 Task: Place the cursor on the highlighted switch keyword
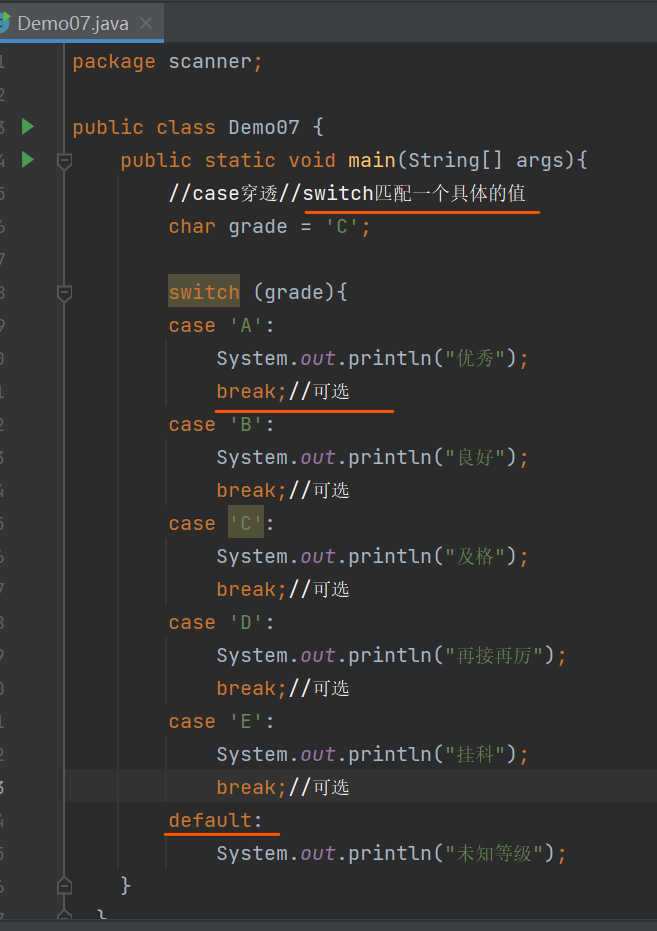(204, 292)
